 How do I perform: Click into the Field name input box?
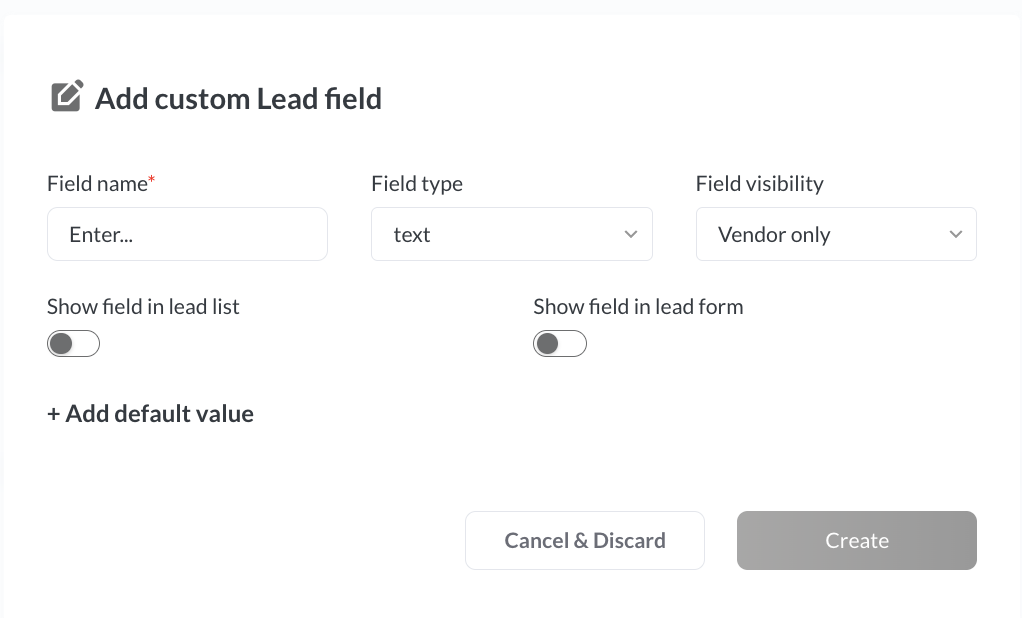pos(187,234)
